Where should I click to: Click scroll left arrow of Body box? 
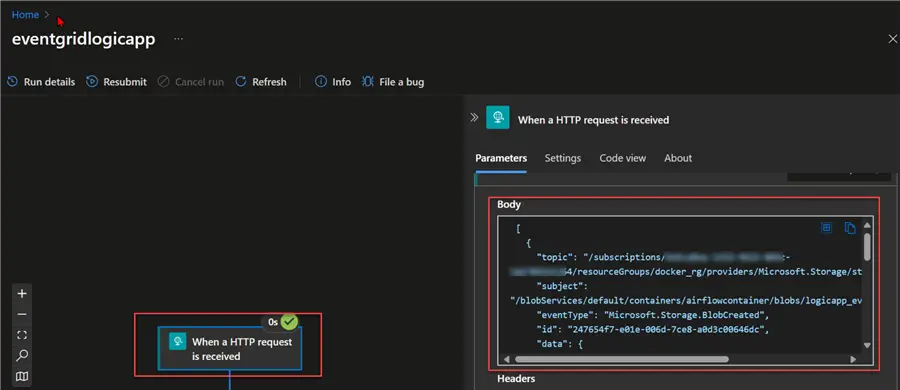(x=506, y=360)
